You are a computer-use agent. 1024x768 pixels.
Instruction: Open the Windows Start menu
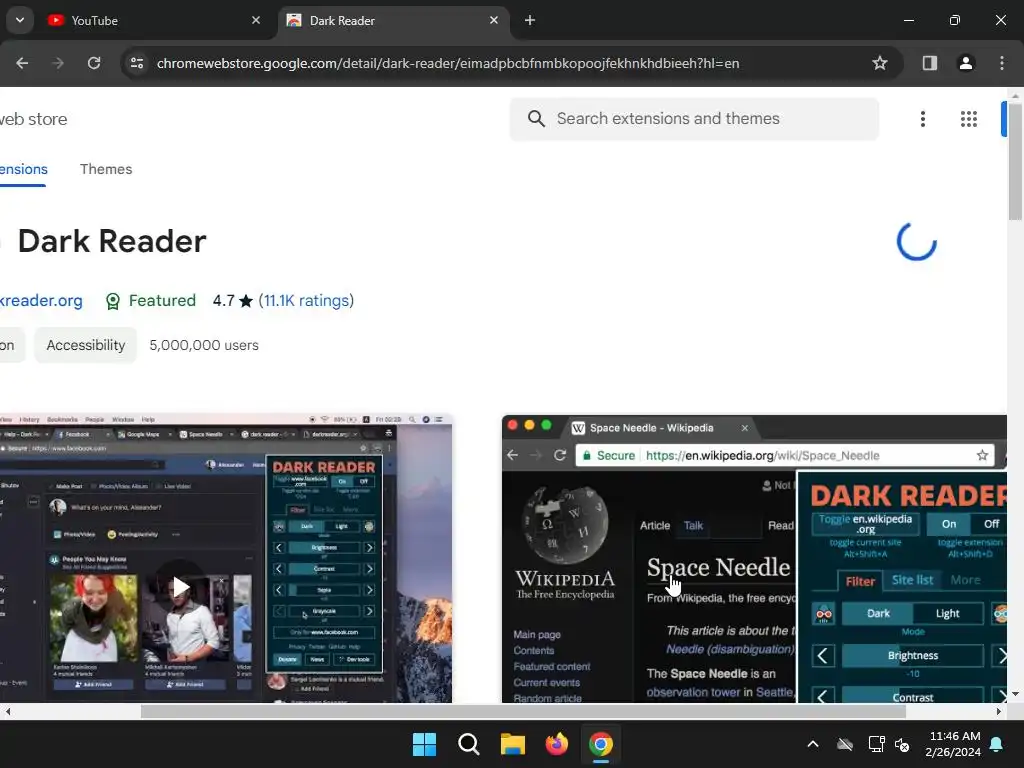[424, 744]
